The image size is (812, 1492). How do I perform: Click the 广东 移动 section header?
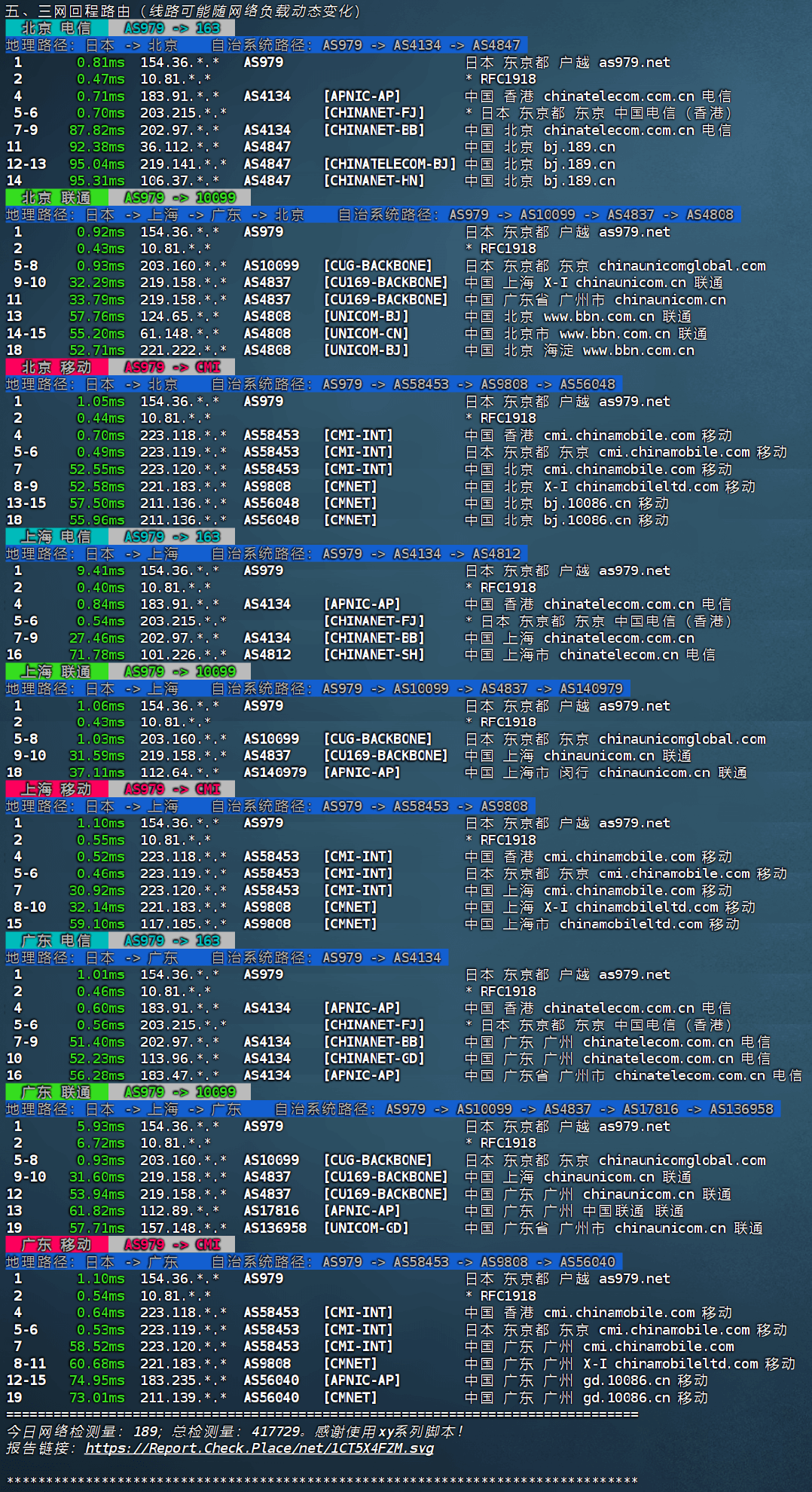point(56,1245)
